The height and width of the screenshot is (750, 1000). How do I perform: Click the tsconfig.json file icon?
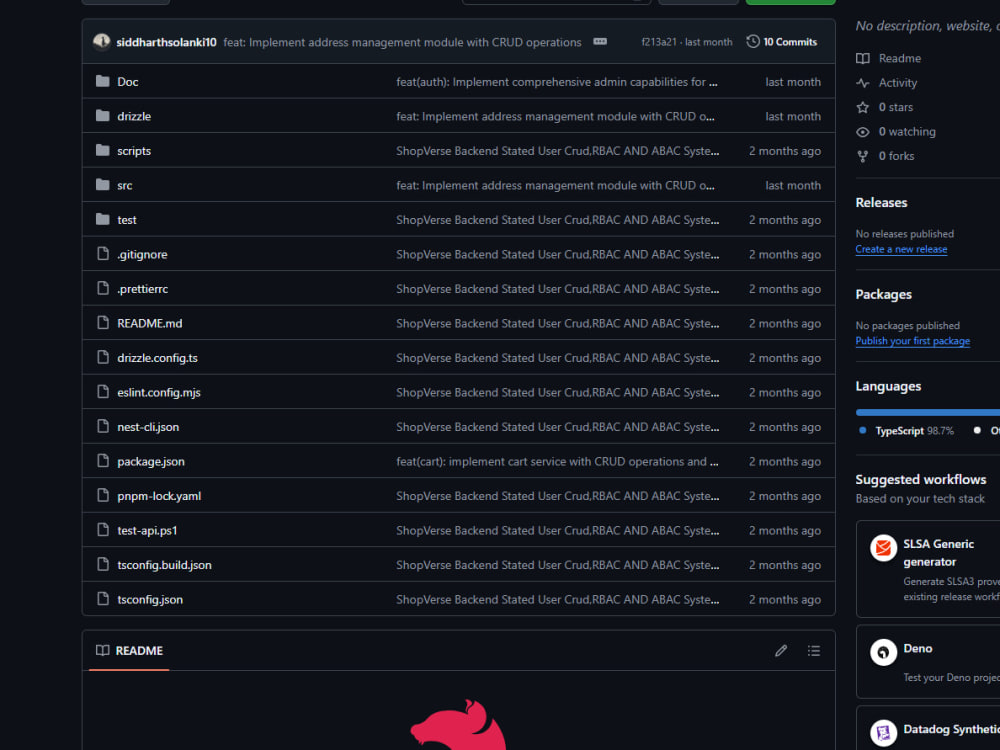coord(103,598)
